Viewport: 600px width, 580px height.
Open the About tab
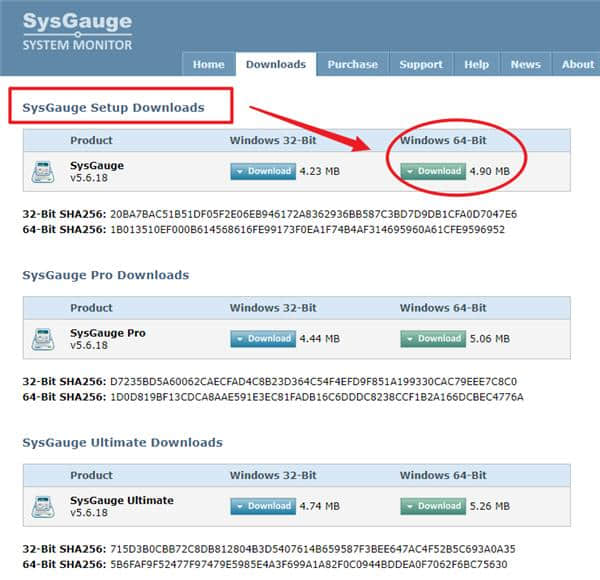pyautogui.click(x=577, y=64)
